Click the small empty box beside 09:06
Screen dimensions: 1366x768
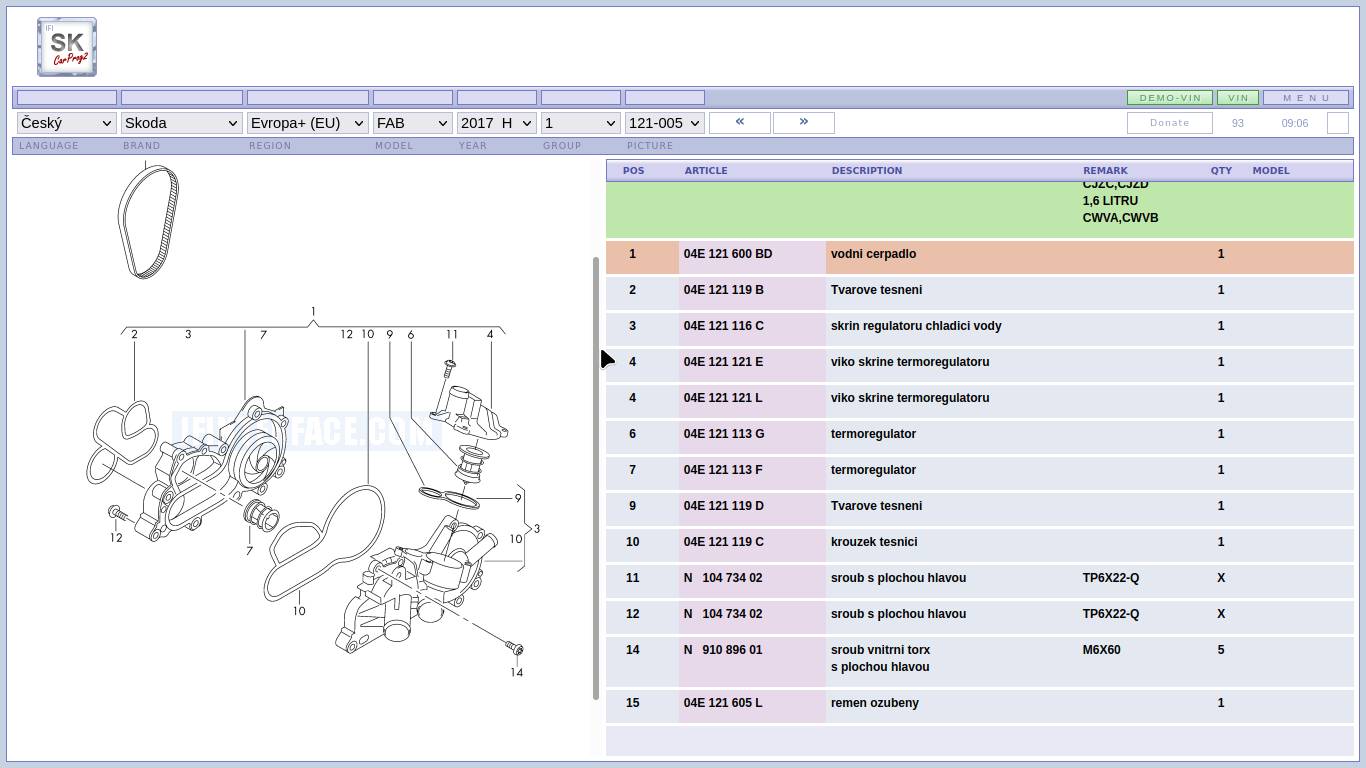(1338, 123)
